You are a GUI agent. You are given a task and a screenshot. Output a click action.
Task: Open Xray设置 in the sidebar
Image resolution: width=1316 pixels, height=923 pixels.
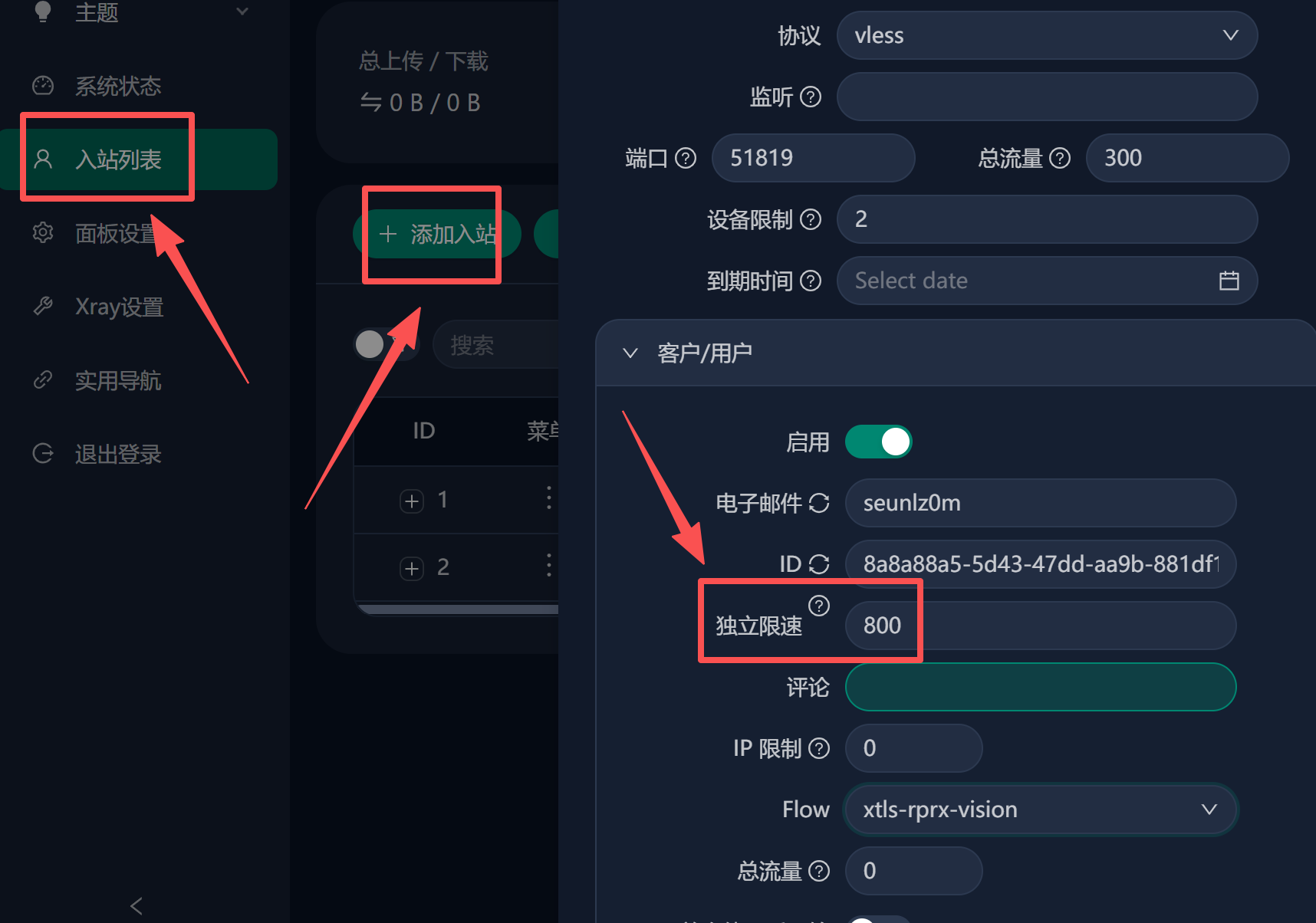[119, 307]
